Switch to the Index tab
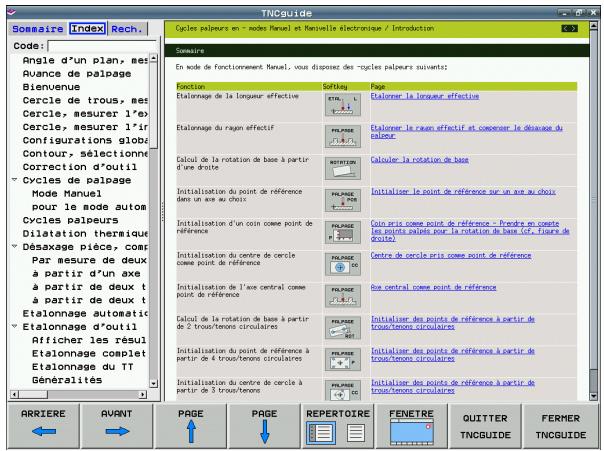The height and width of the screenshot is (451, 604). pyautogui.click(x=88, y=29)
